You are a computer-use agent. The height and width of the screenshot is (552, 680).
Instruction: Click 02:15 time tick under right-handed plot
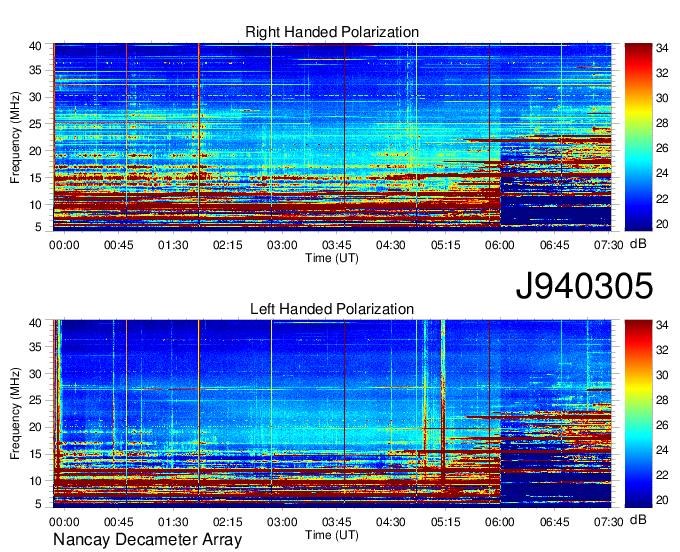(x=228, y=245)
